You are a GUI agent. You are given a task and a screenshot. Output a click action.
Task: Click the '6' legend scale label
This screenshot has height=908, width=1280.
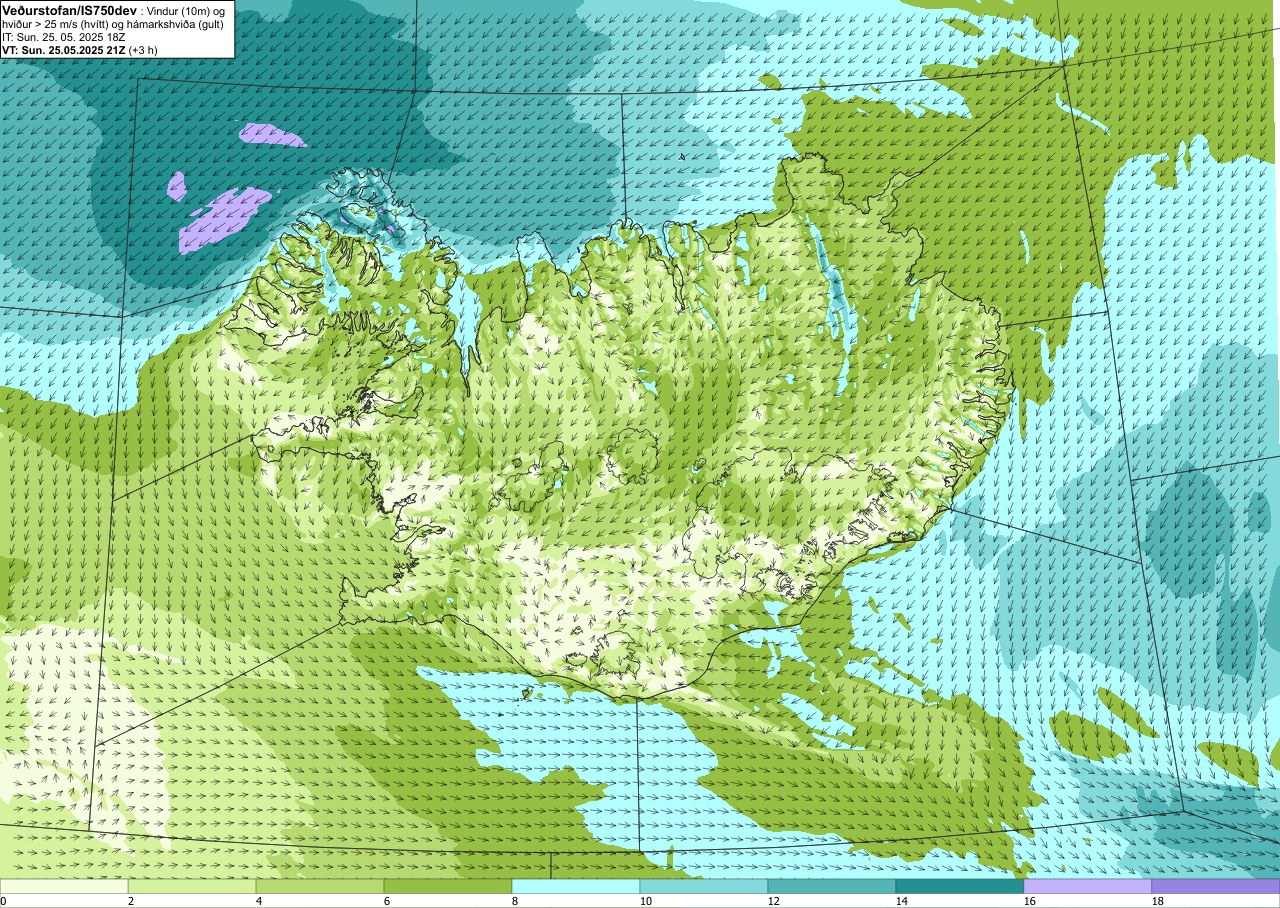click(x=387, y=901)
